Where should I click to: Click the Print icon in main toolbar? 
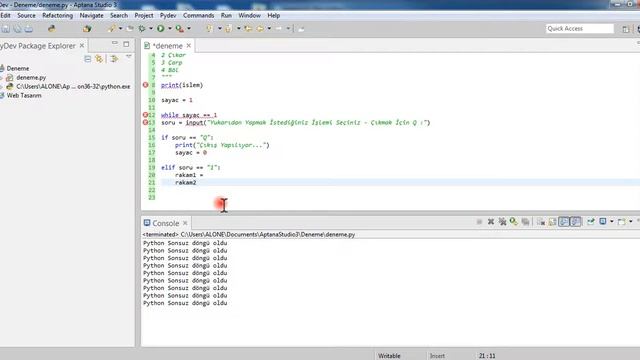click(x=29, y=29)
